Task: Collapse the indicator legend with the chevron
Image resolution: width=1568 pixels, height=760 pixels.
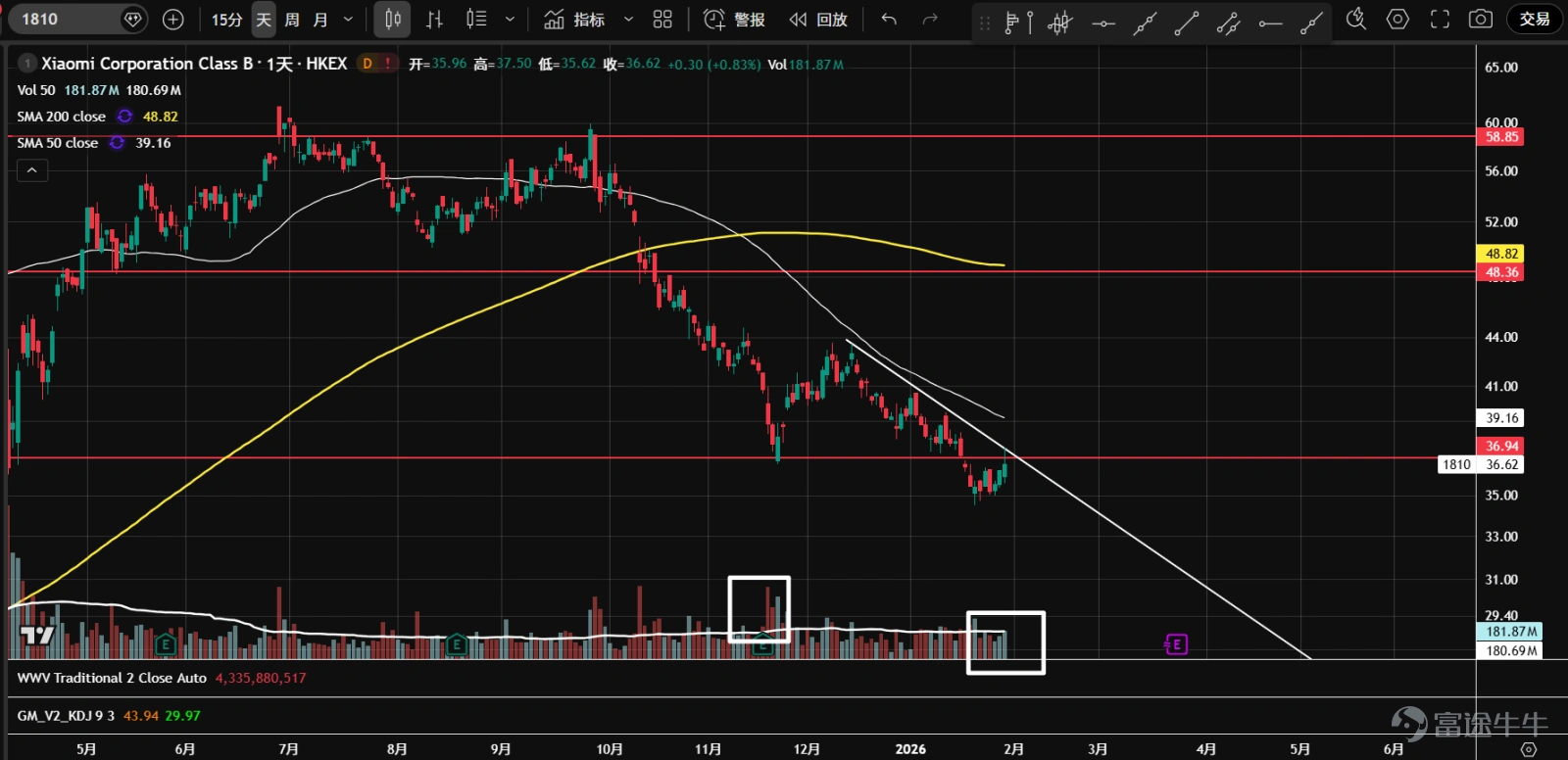Action: pos(32,170)
